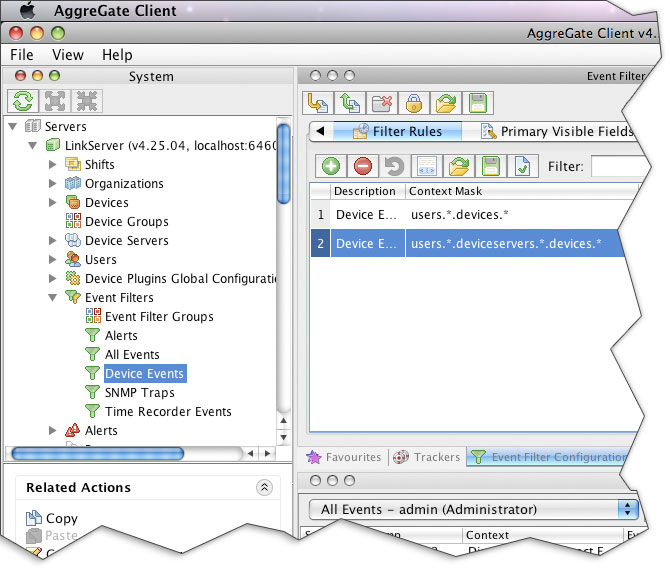The image size is (670, 579).
Task: Click the grey undo arrow icon
Action: (394, 166)
